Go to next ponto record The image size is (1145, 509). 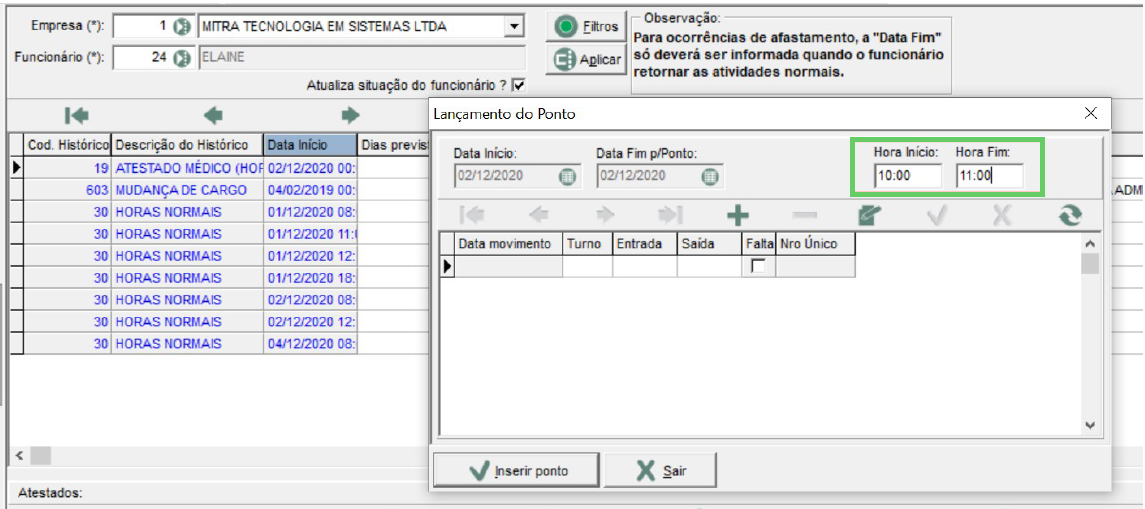click(606, 215)
